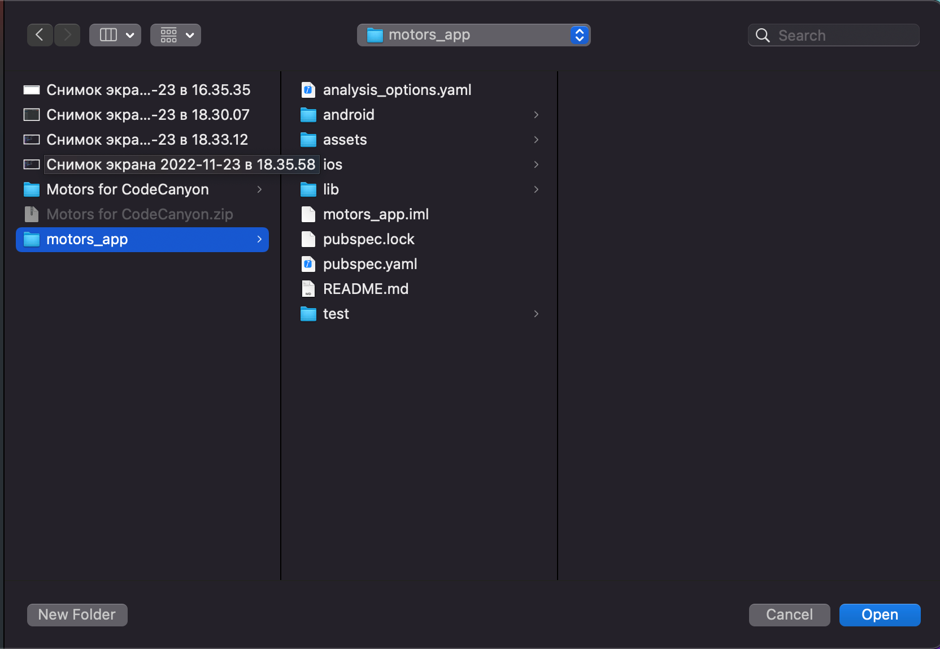Expand the test folder chevron
Viewport: 940px width, 649px height.
536,314
